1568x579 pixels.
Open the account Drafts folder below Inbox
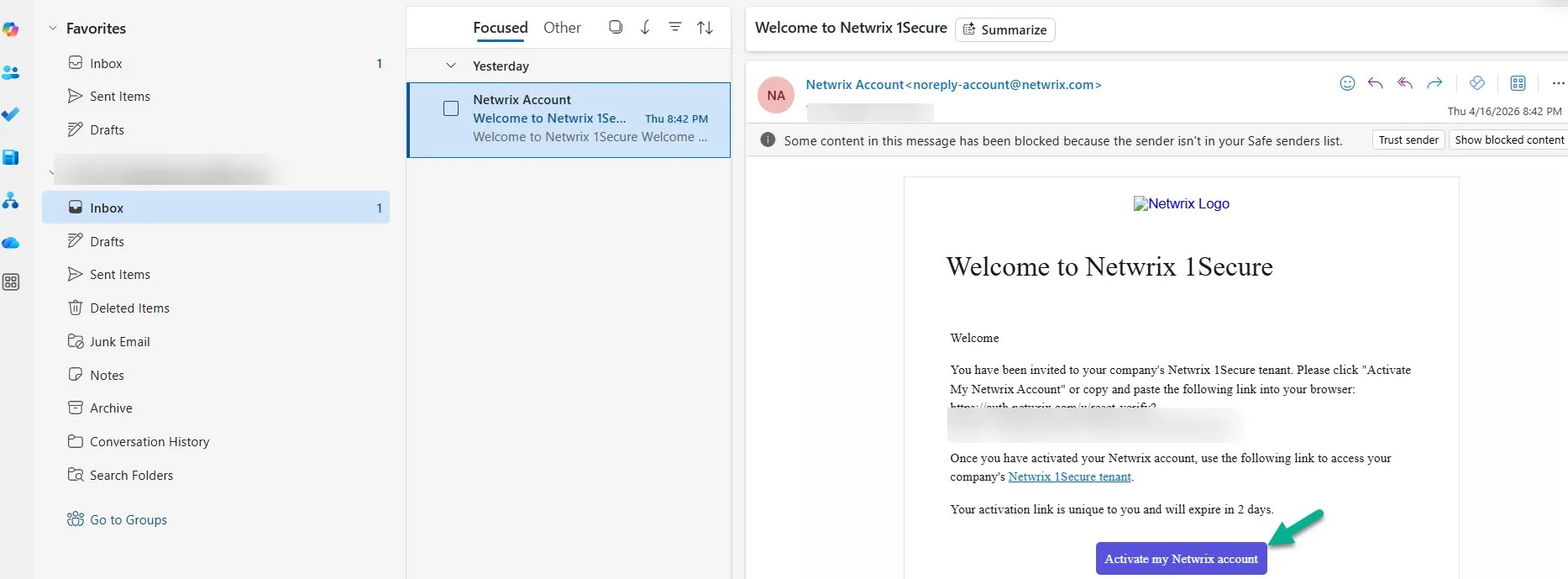(x=216, y=241)
